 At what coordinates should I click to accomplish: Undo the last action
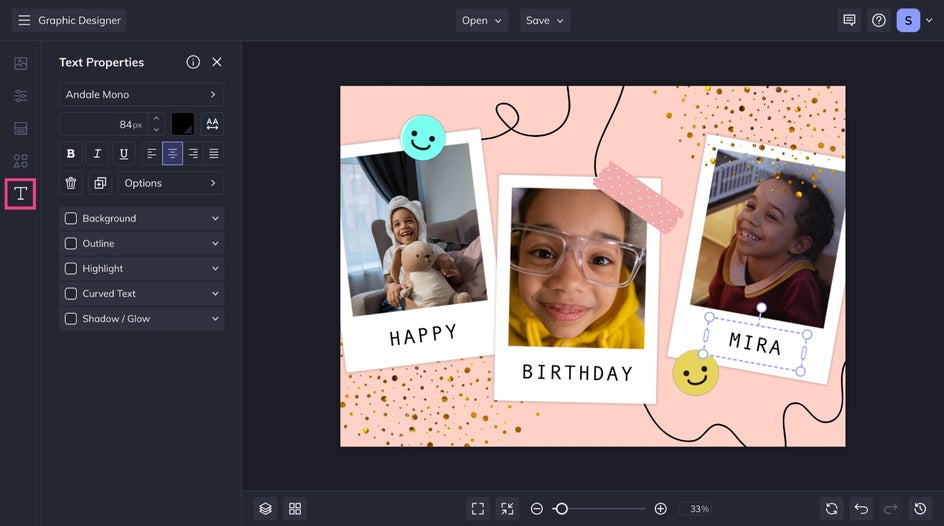click(861, 509)
